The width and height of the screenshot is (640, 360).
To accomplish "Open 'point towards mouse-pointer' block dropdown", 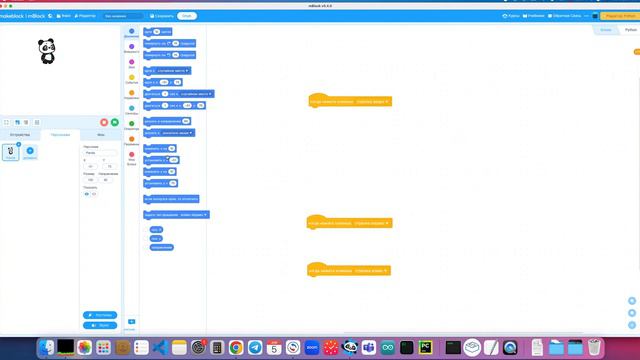I will coord(177,133).
